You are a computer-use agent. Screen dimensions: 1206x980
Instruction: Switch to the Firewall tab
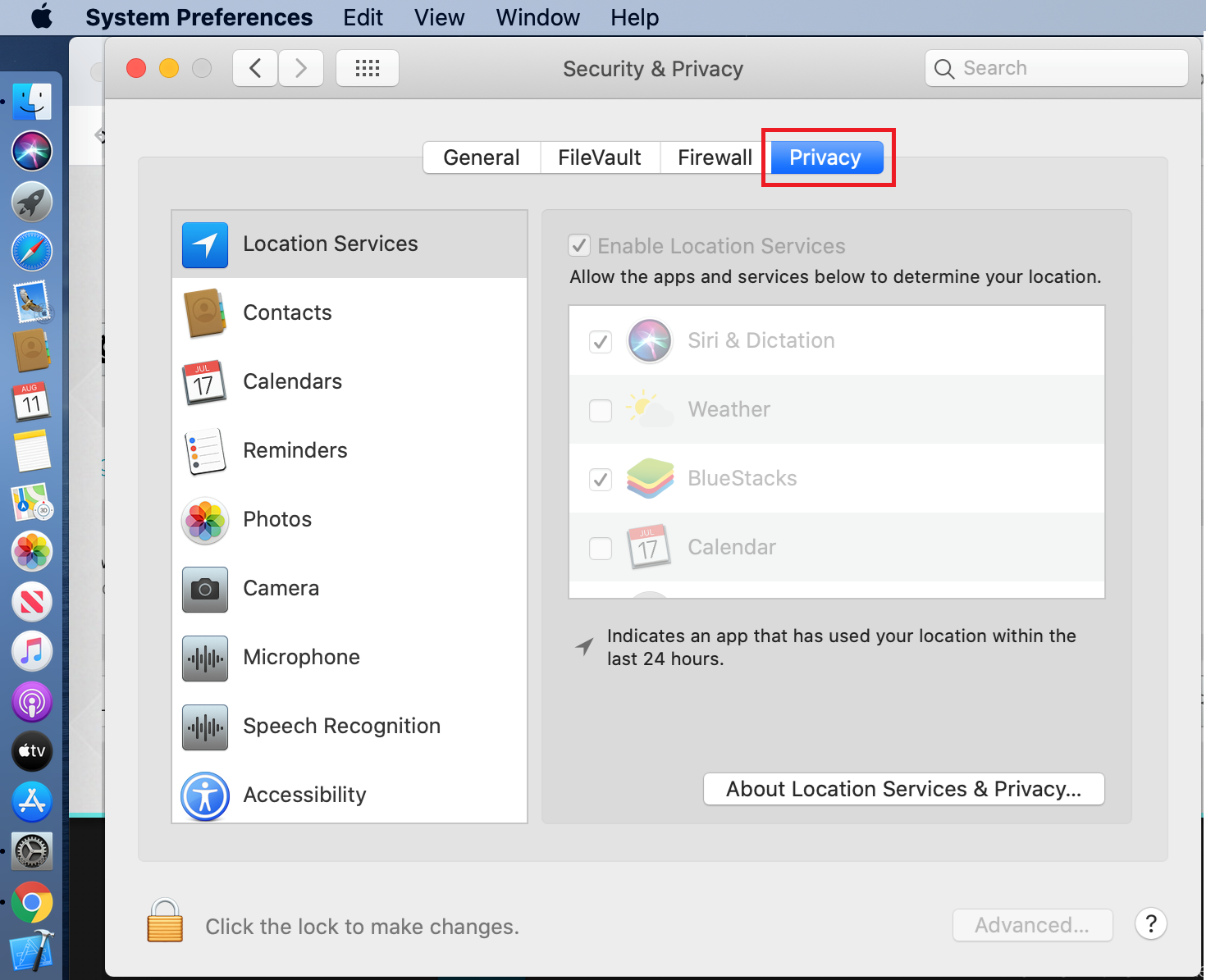715,157
